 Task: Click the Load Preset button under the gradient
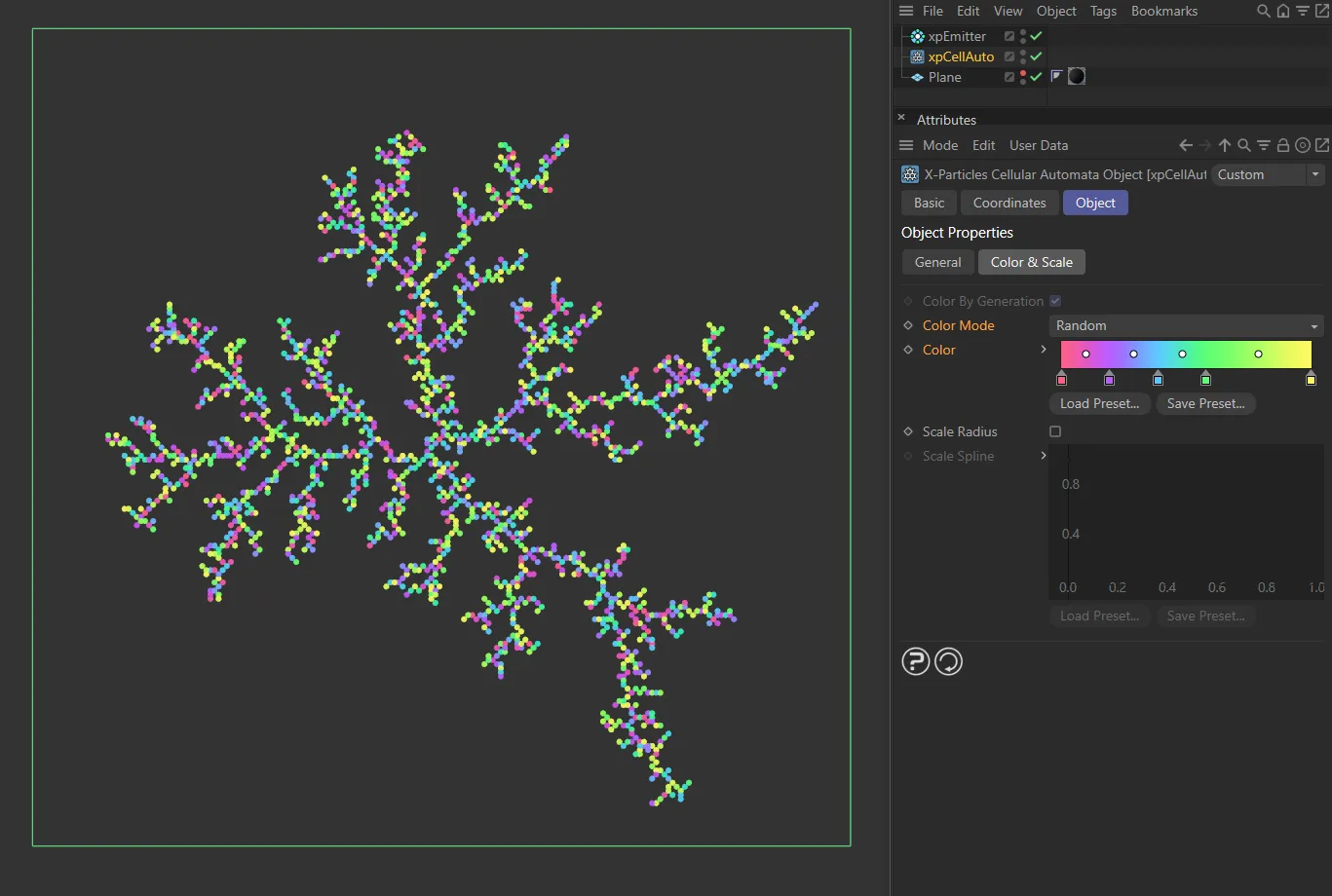click(1099, 403)
